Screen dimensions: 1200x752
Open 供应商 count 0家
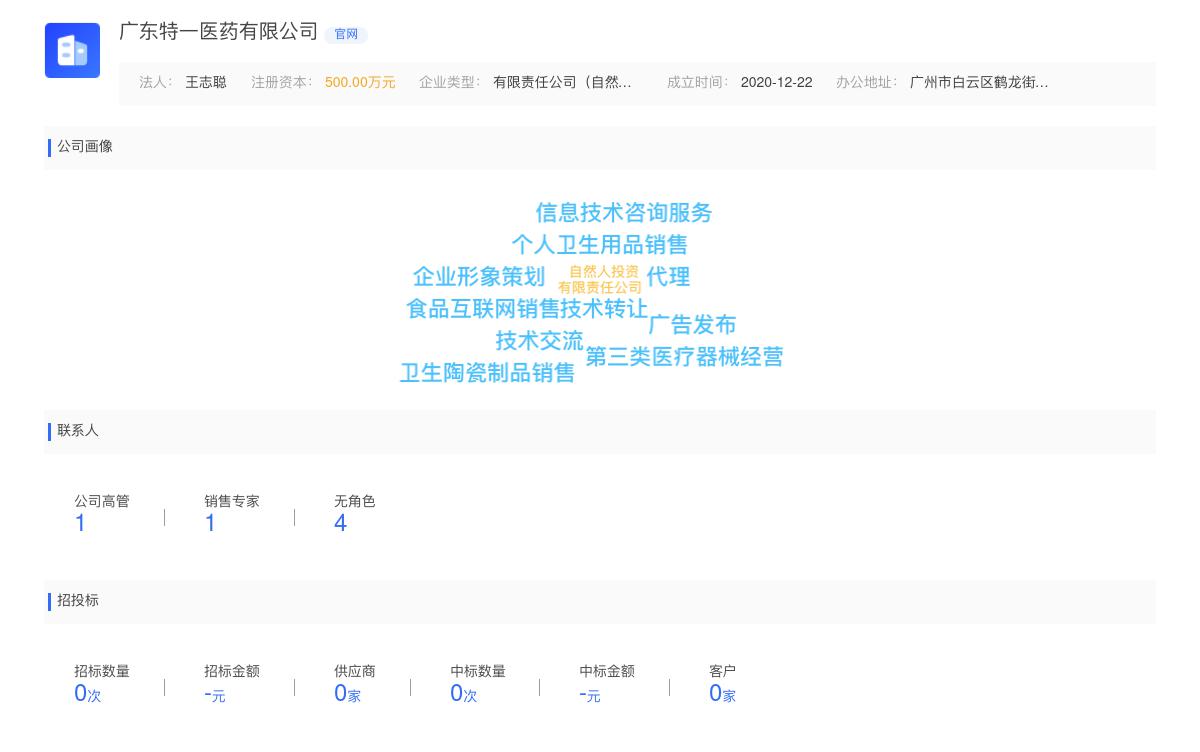(x=347, y=694)
